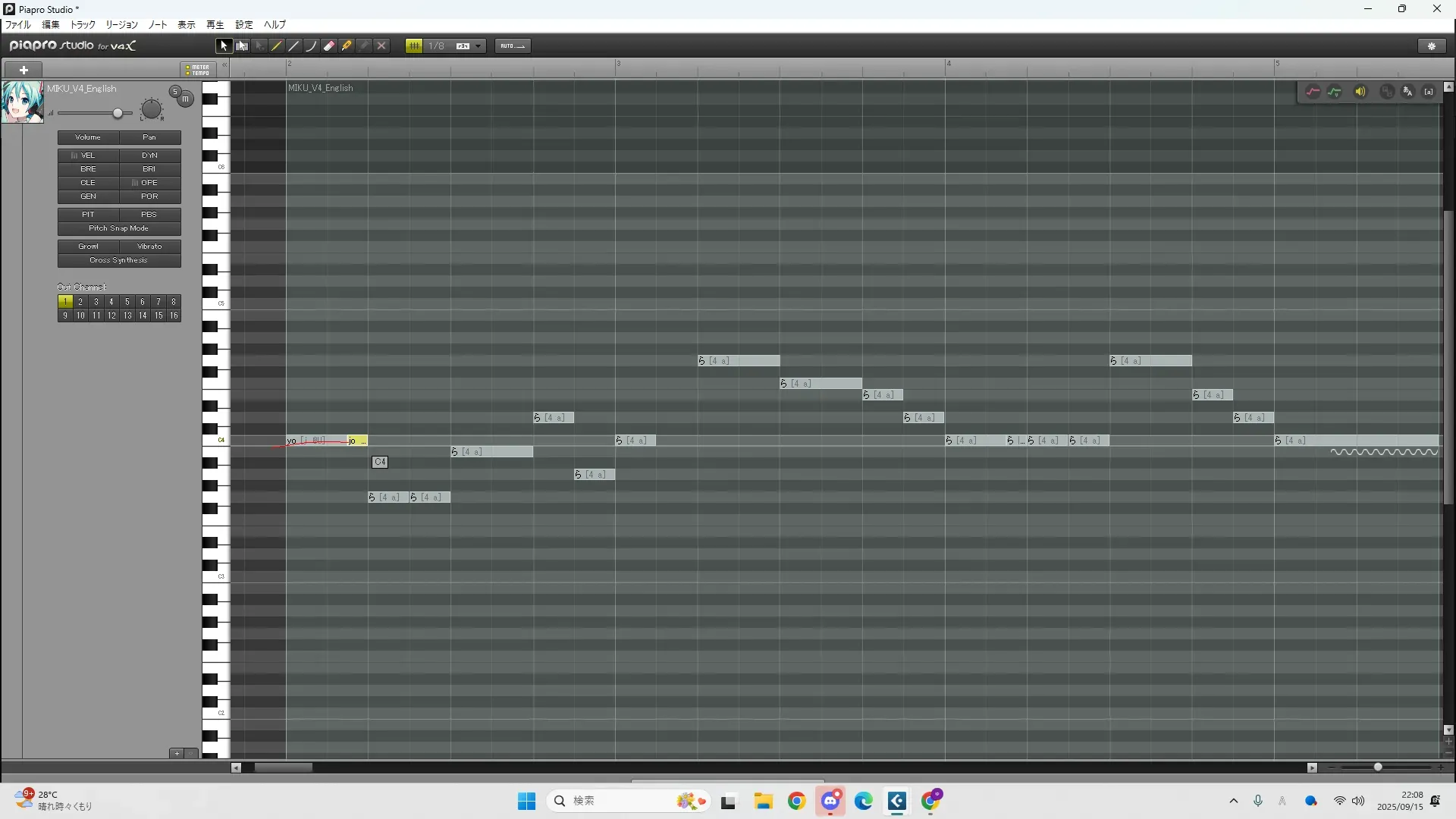1456x819 pixels.
Task: Collapse the track panel with double chevron
Action: pos(224,65)
